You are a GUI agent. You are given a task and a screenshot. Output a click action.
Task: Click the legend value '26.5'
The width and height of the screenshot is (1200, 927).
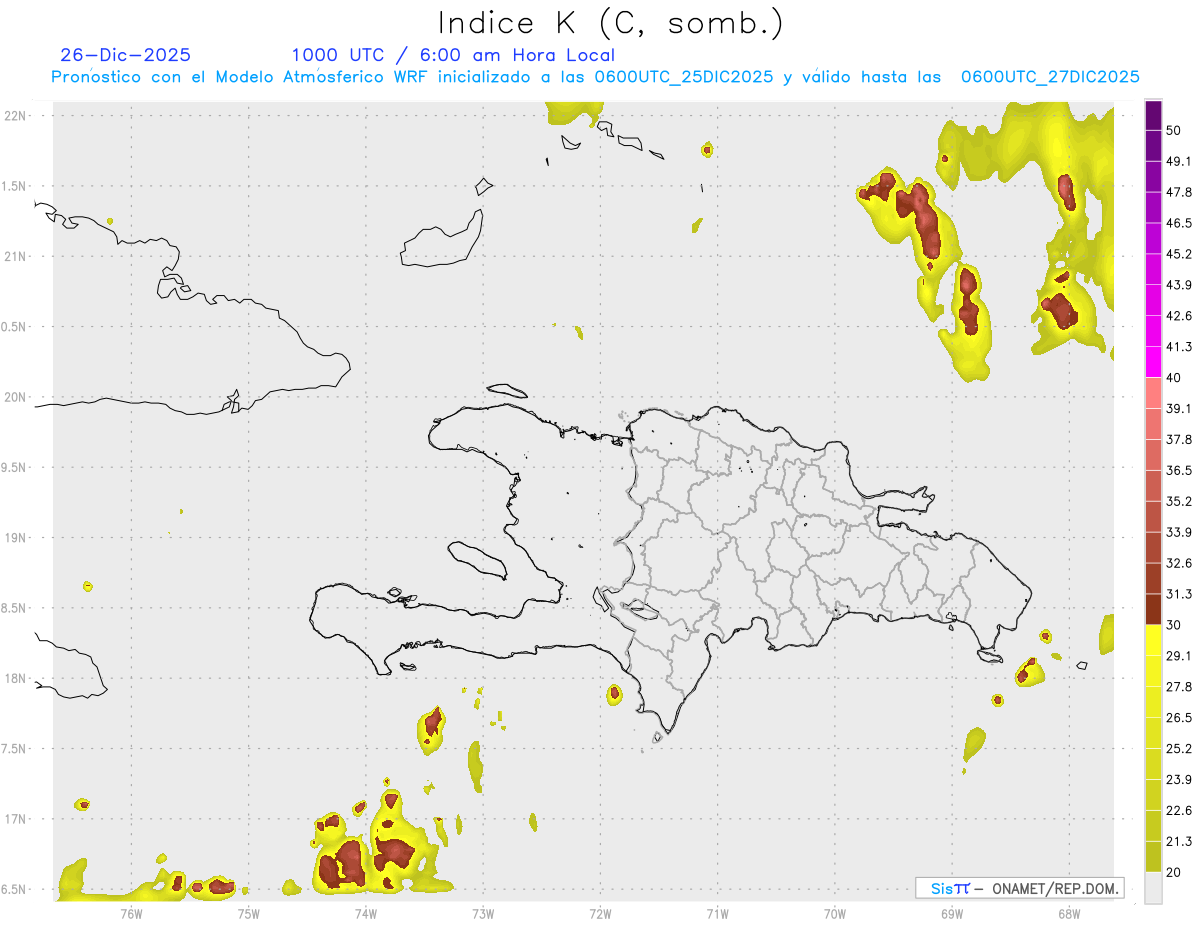1179,717
